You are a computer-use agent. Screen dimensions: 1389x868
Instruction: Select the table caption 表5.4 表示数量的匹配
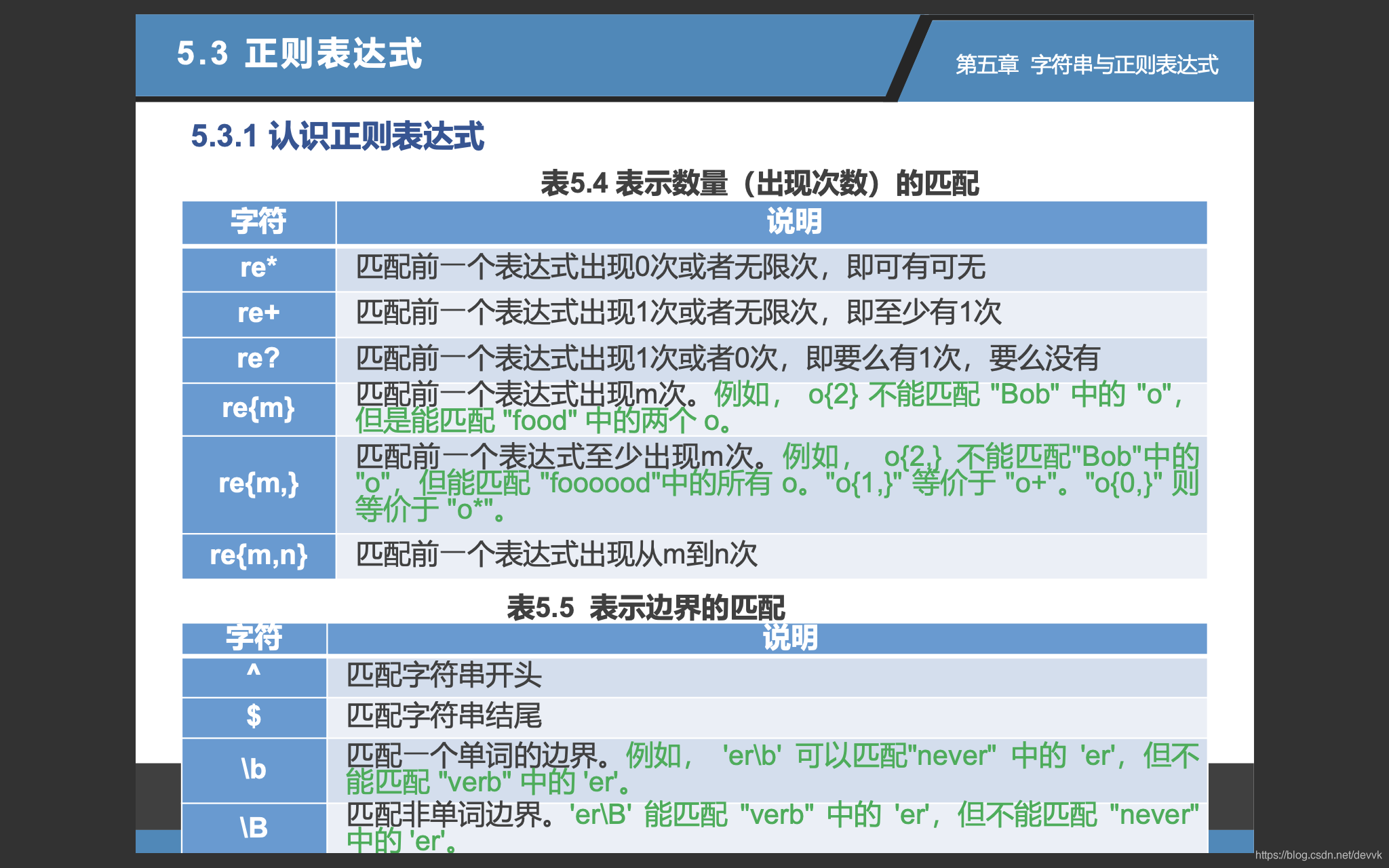(x=760, y=183)
